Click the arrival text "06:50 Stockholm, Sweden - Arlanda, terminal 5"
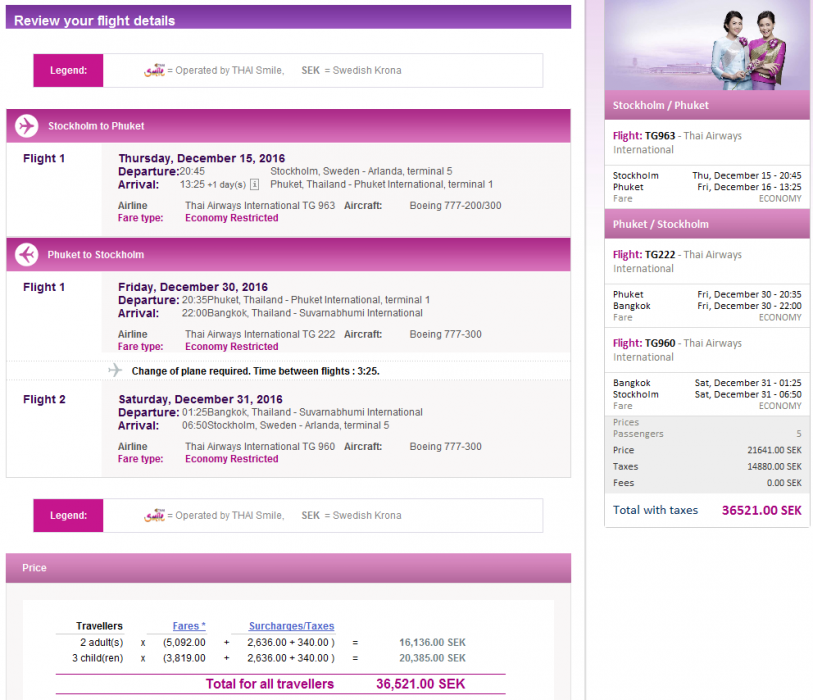The image size is (813, 700). pyautogui.click(x=286, y=426)
